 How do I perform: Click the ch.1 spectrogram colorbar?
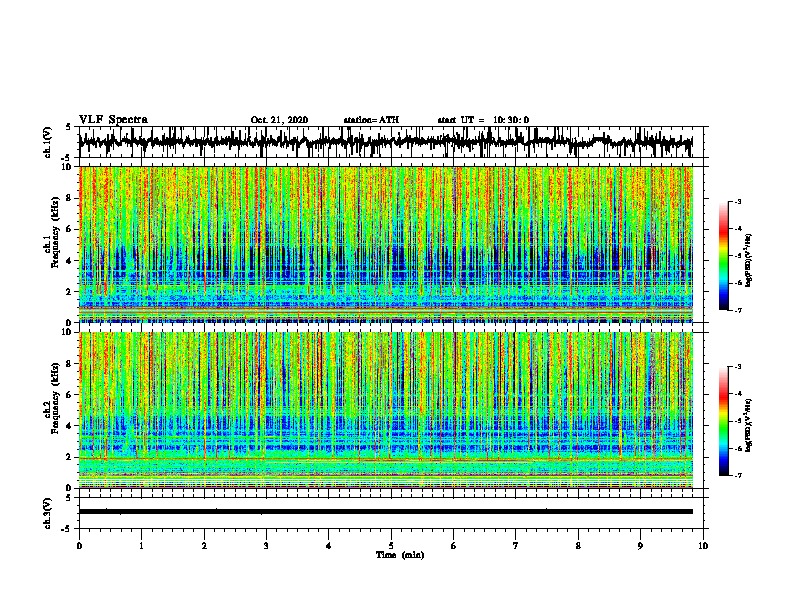[x=724, y=256]
